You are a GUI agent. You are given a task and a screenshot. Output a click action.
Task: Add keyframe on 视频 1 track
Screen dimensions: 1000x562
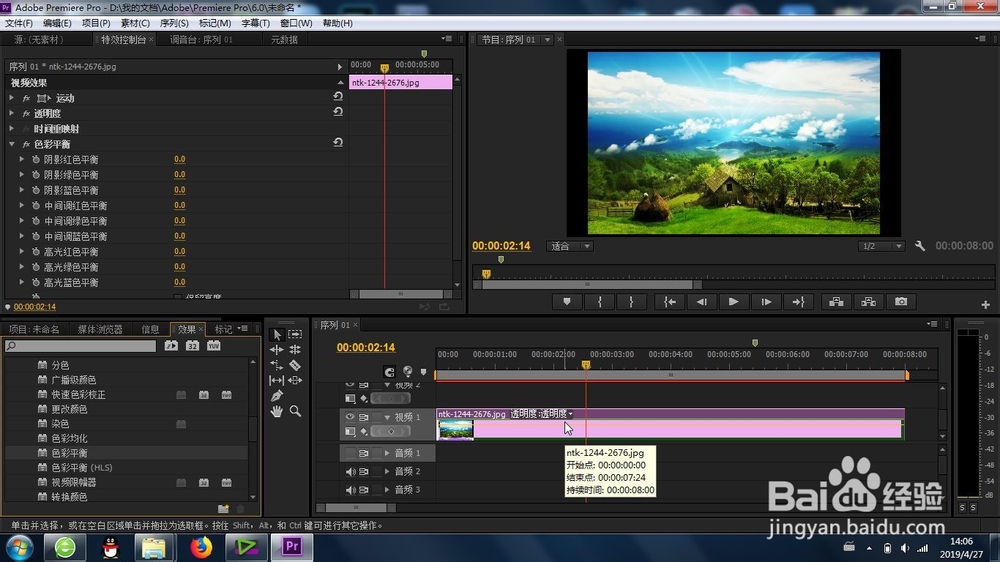(x=391, y=431)
